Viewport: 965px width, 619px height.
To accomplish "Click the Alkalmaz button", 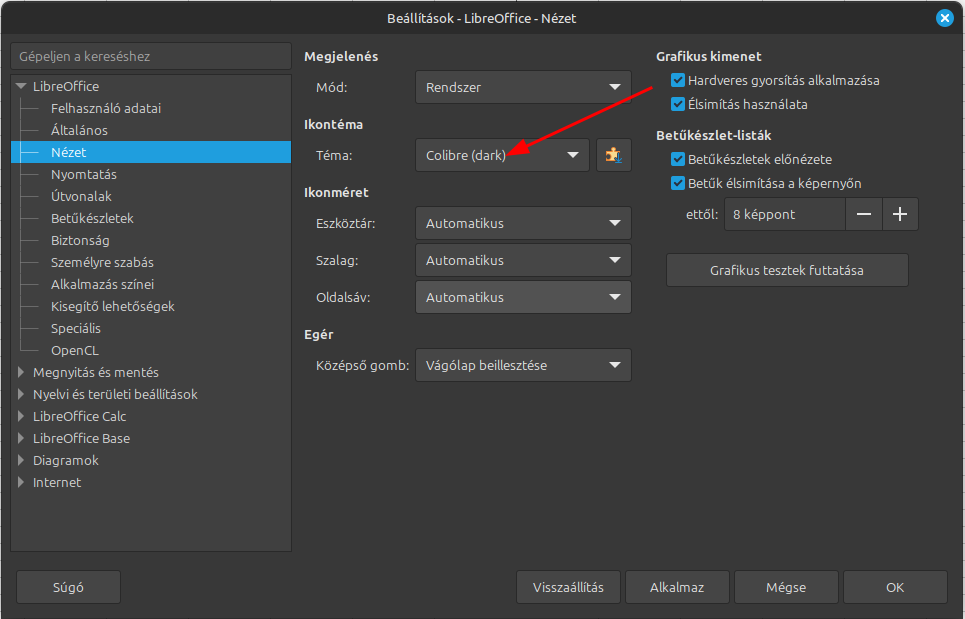I will pos(677,588).
